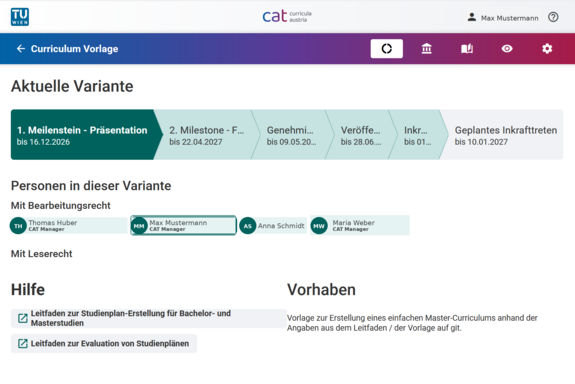Select the 2. Milestone step
Image resolution: width=575 pixels, height=384 pixels.
(206, 135)
